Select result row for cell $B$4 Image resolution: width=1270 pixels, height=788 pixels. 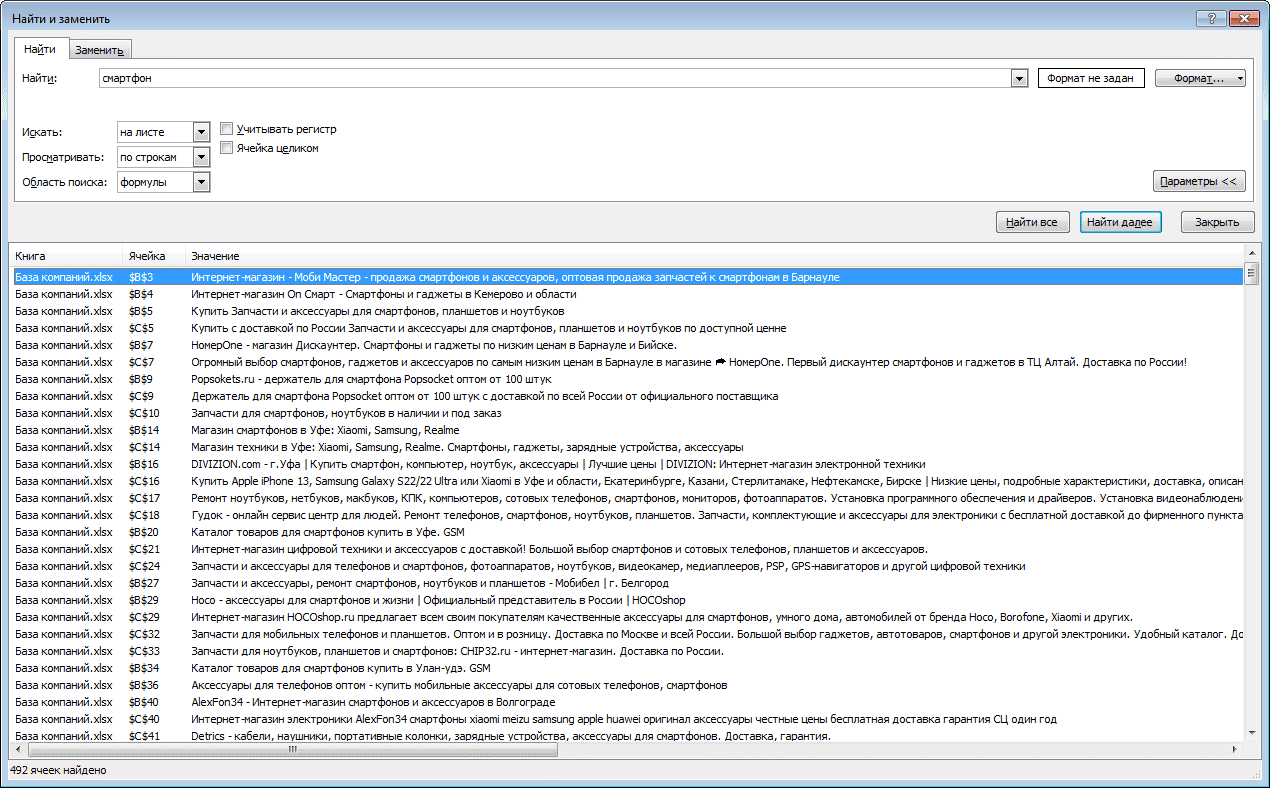627,294
